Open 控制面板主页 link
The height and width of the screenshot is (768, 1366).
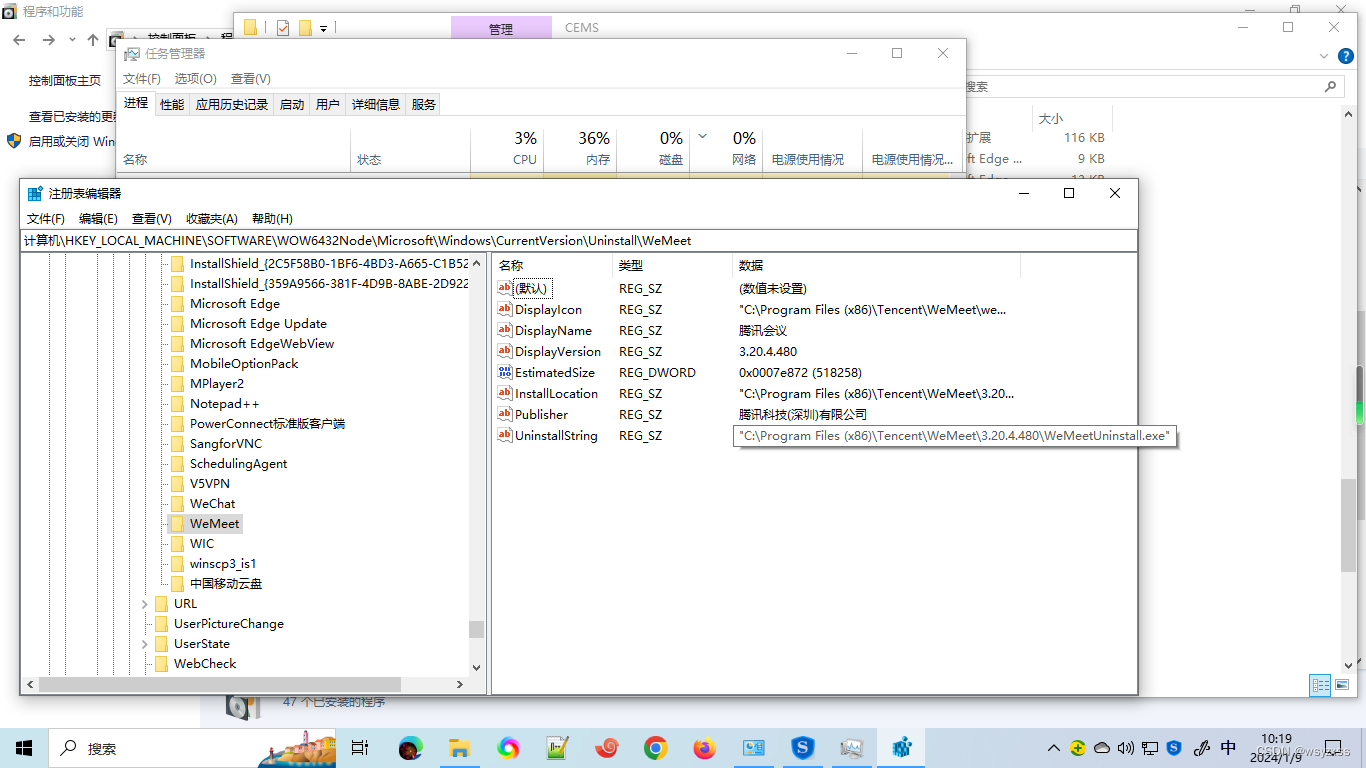coord(65,80)
